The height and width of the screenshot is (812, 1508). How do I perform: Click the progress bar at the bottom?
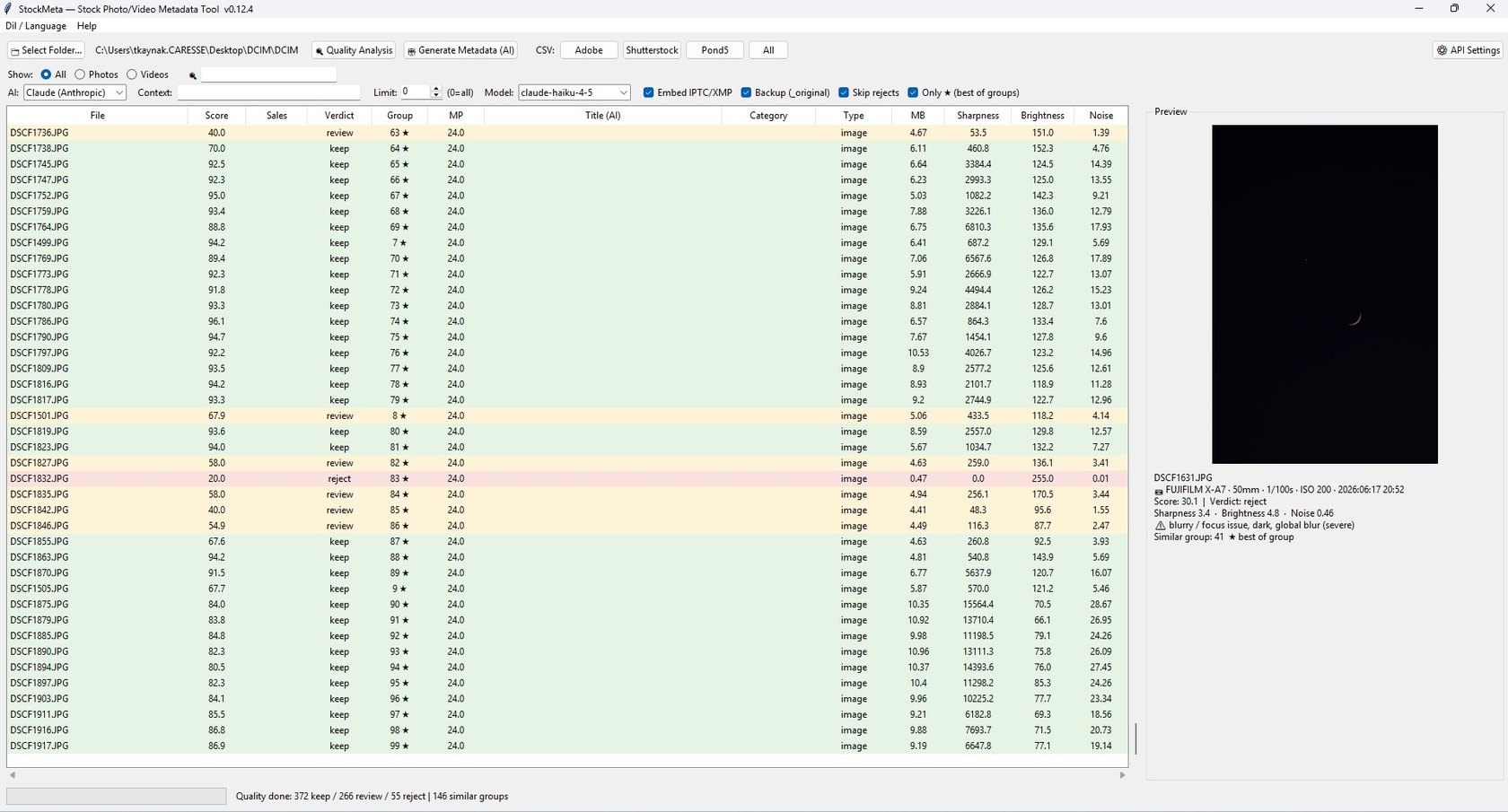pyautogui.click(x=117, y=796)
